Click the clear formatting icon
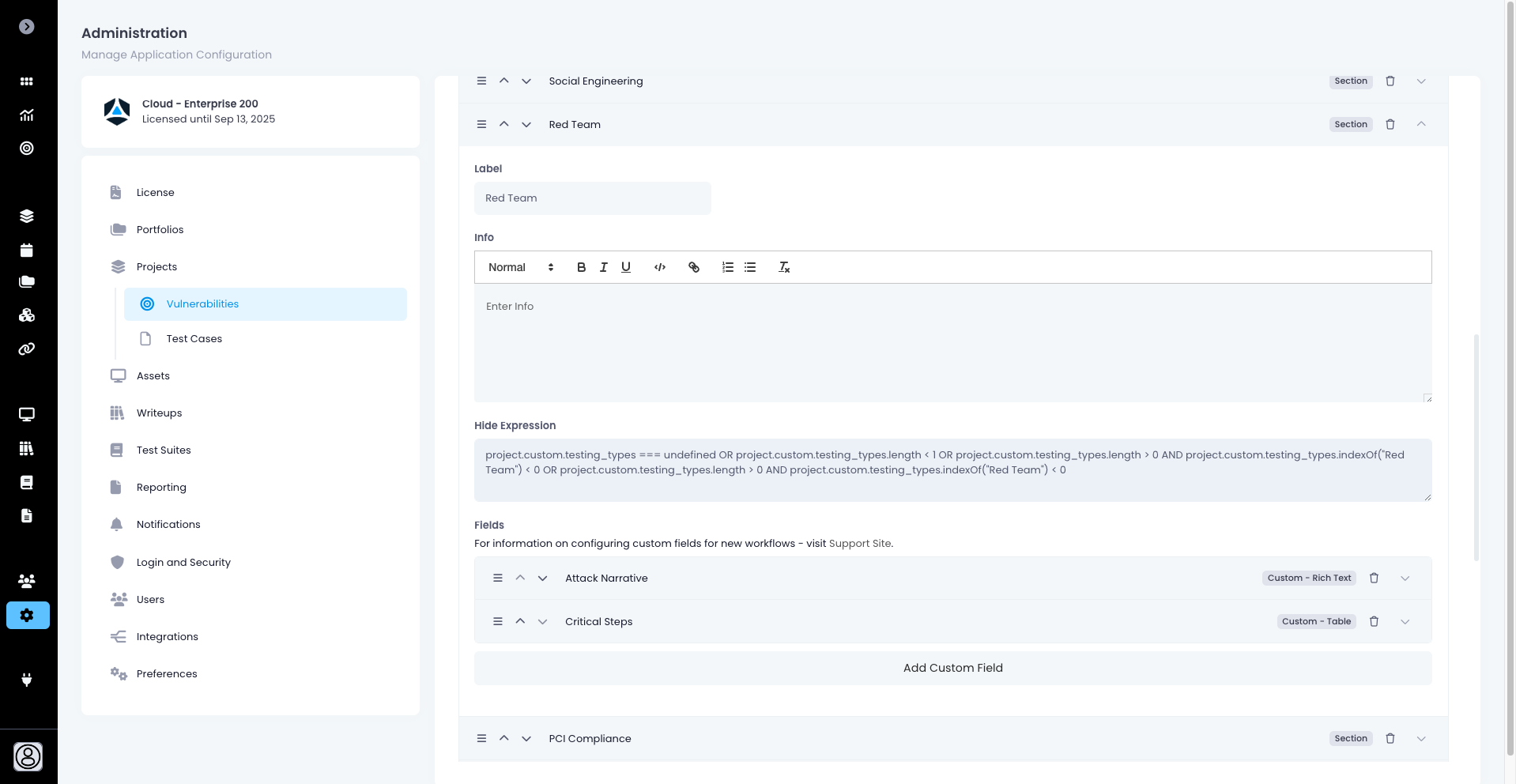Viewport: 1516px width, 784px height. [784, 267]
